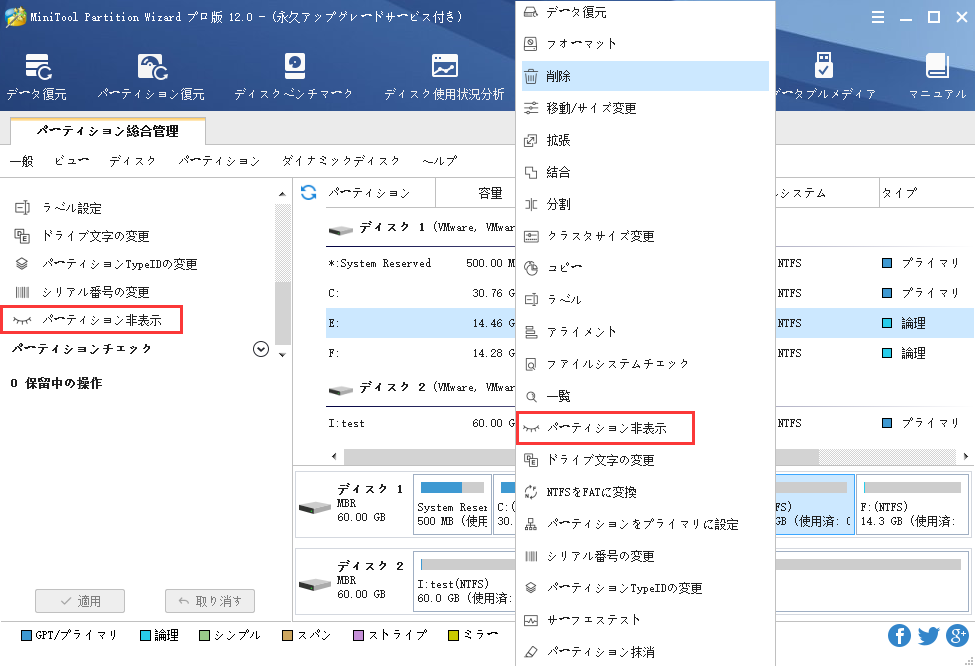Open the Twitter bird icon
This screenshot has height=666, width=975.
pos(928,636)
